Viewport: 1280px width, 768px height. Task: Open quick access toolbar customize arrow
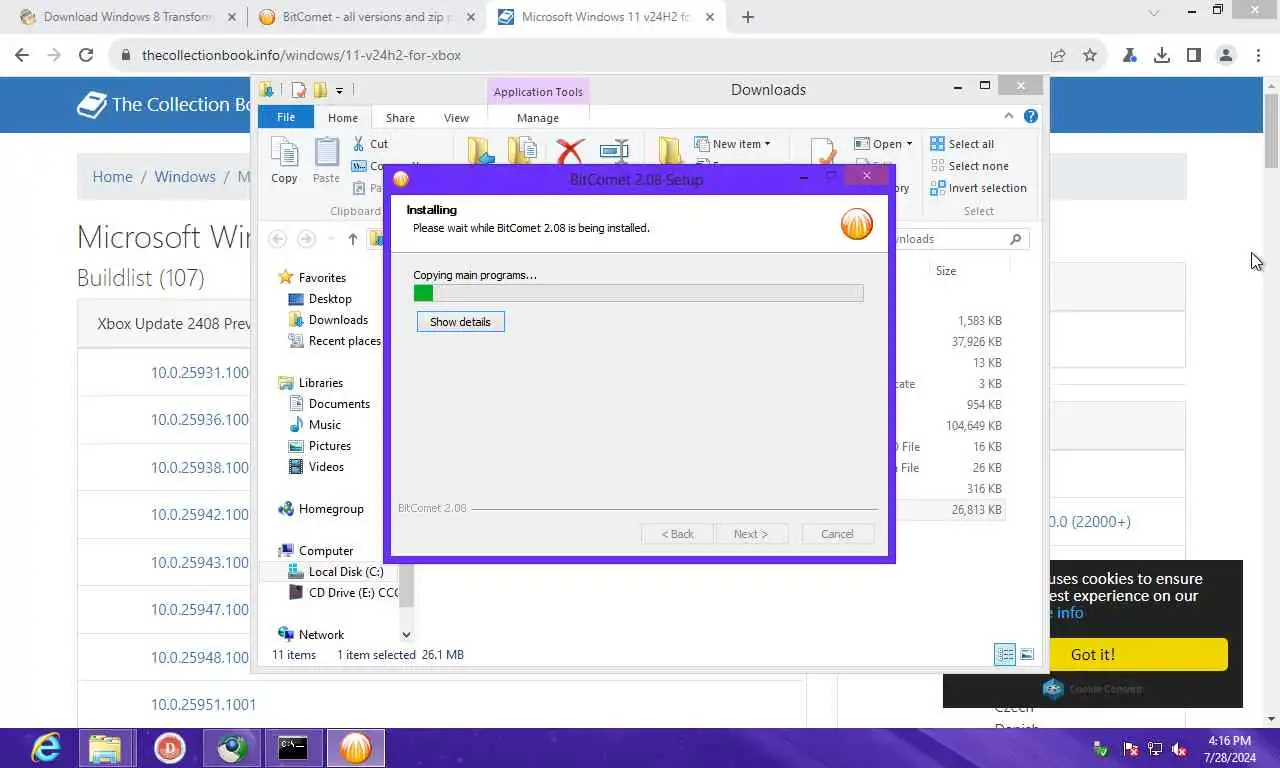tap(339, 90)
